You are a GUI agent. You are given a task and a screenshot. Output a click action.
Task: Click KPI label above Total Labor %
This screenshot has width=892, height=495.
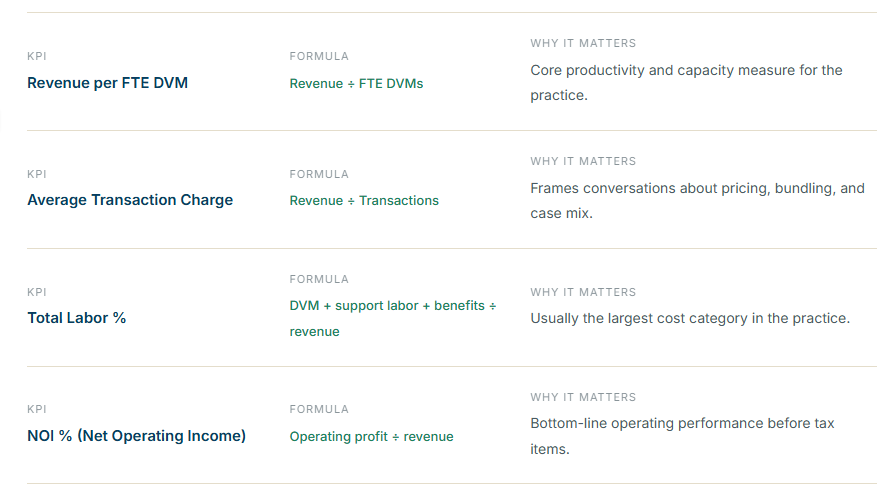(37, 292)
